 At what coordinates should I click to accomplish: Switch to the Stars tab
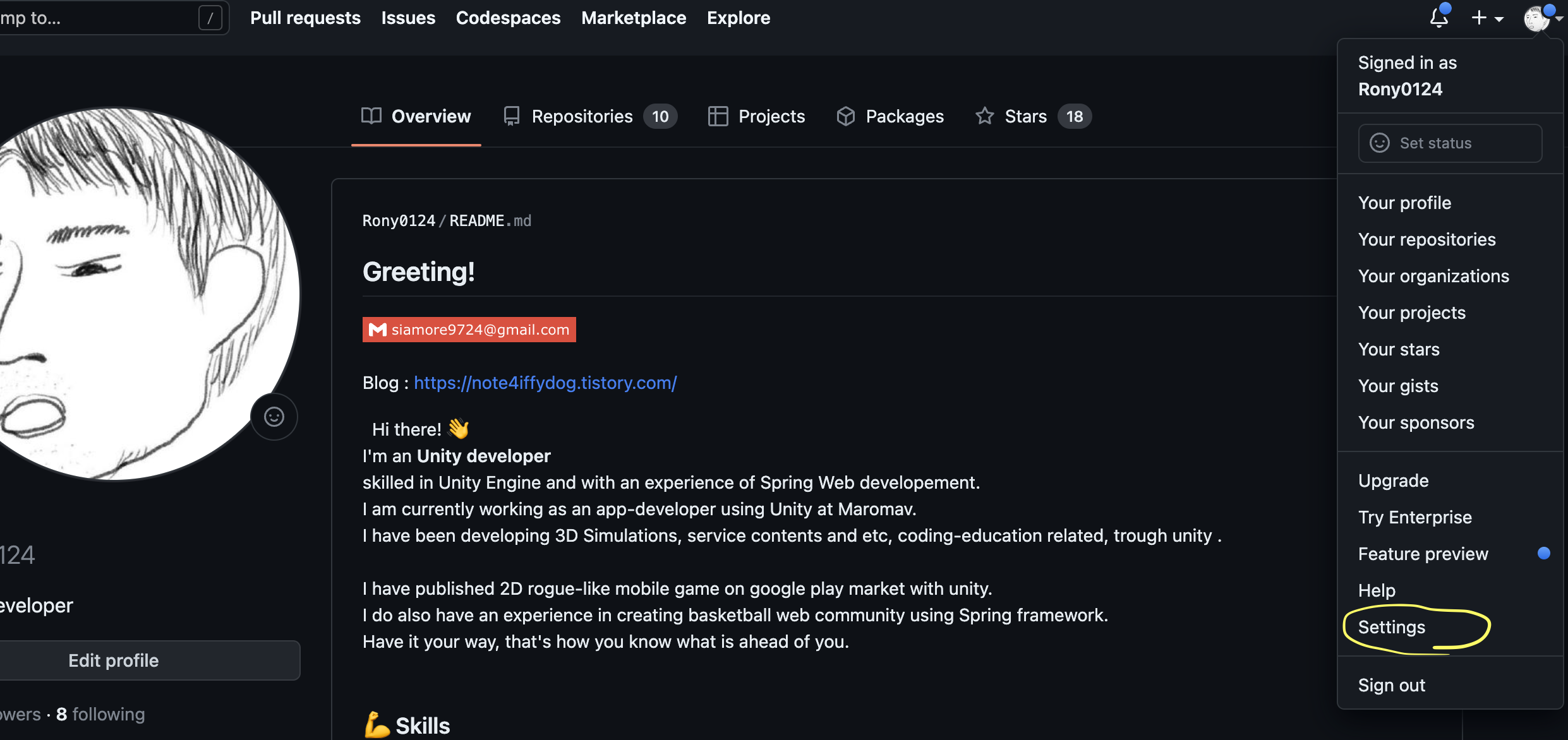point(1033,116)
